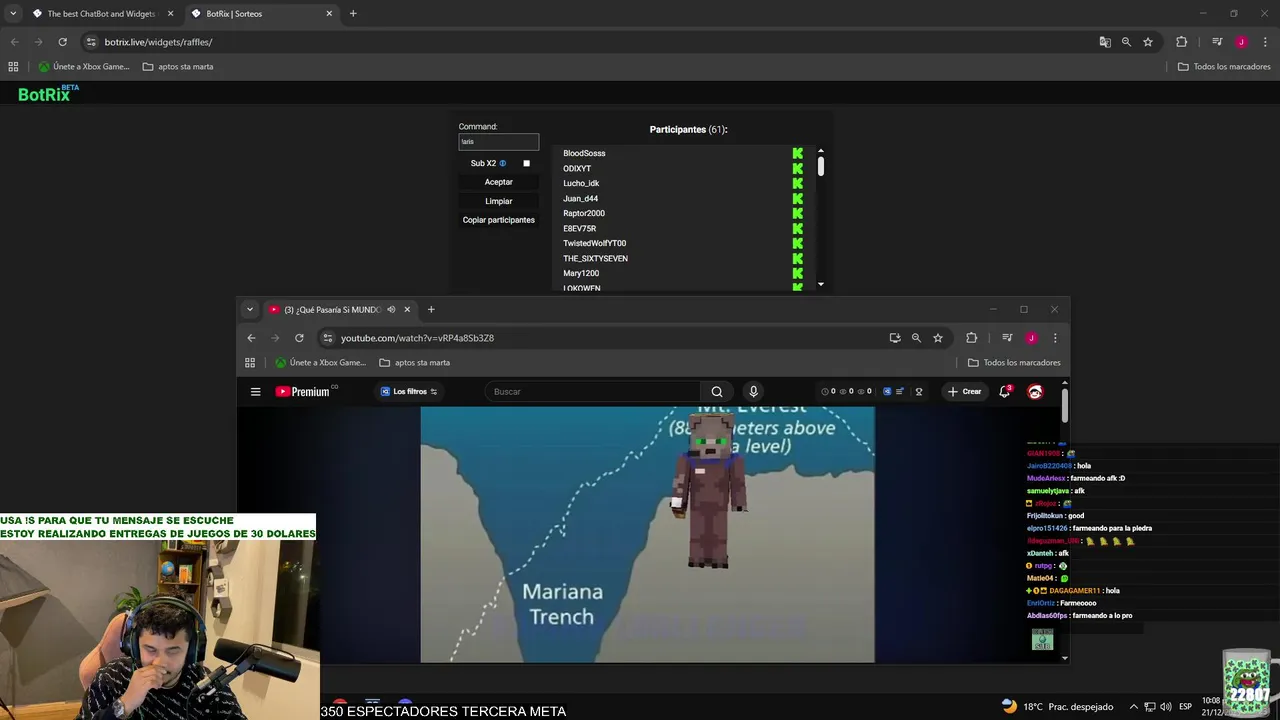Click the participants list scrollbar thumb

[x=821, y=166]
